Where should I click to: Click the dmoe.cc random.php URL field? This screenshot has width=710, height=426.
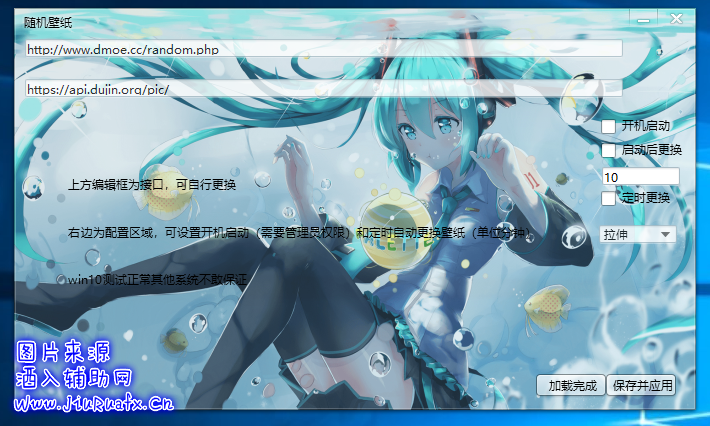pos(324,49)
